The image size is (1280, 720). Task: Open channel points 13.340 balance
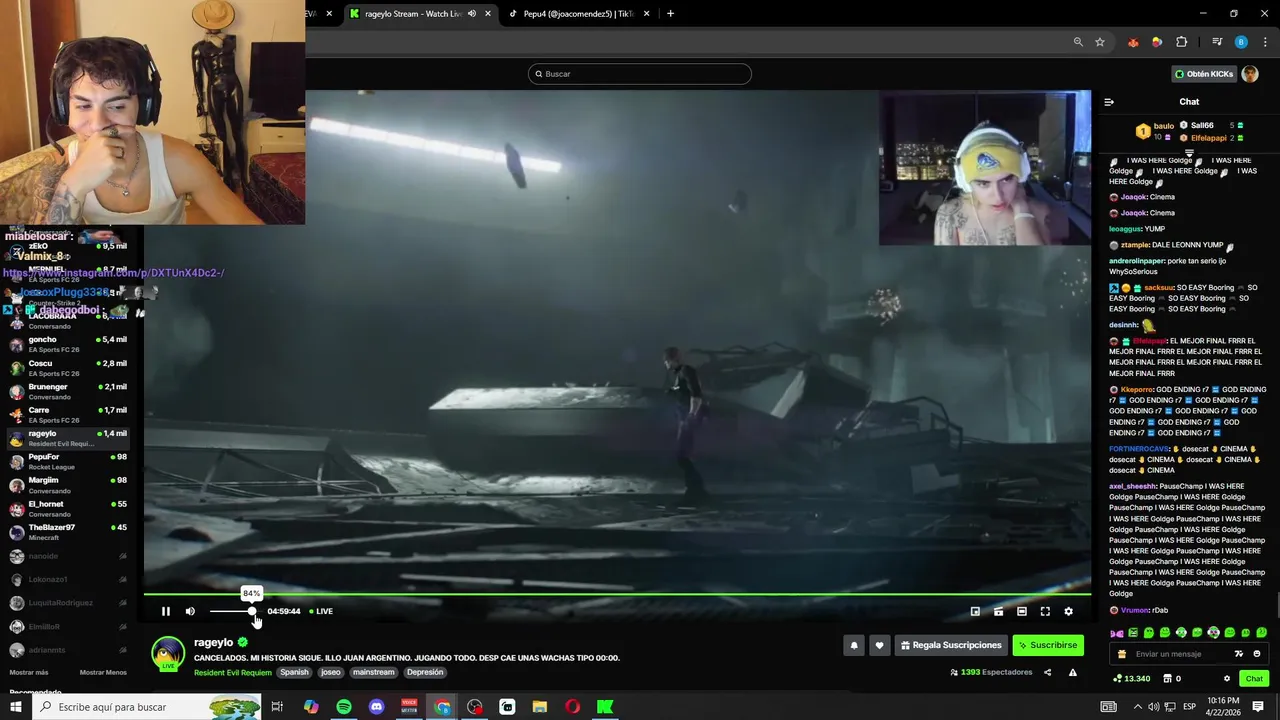coord(1131,679)
